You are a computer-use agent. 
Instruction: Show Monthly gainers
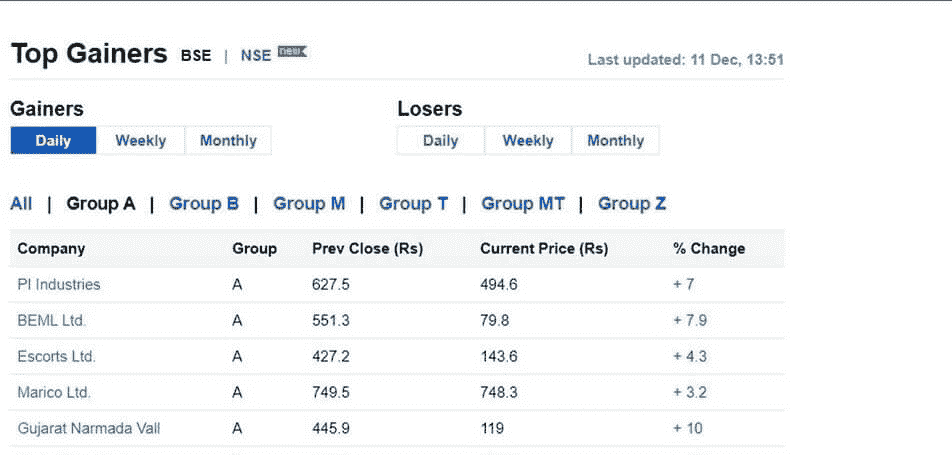228,140
